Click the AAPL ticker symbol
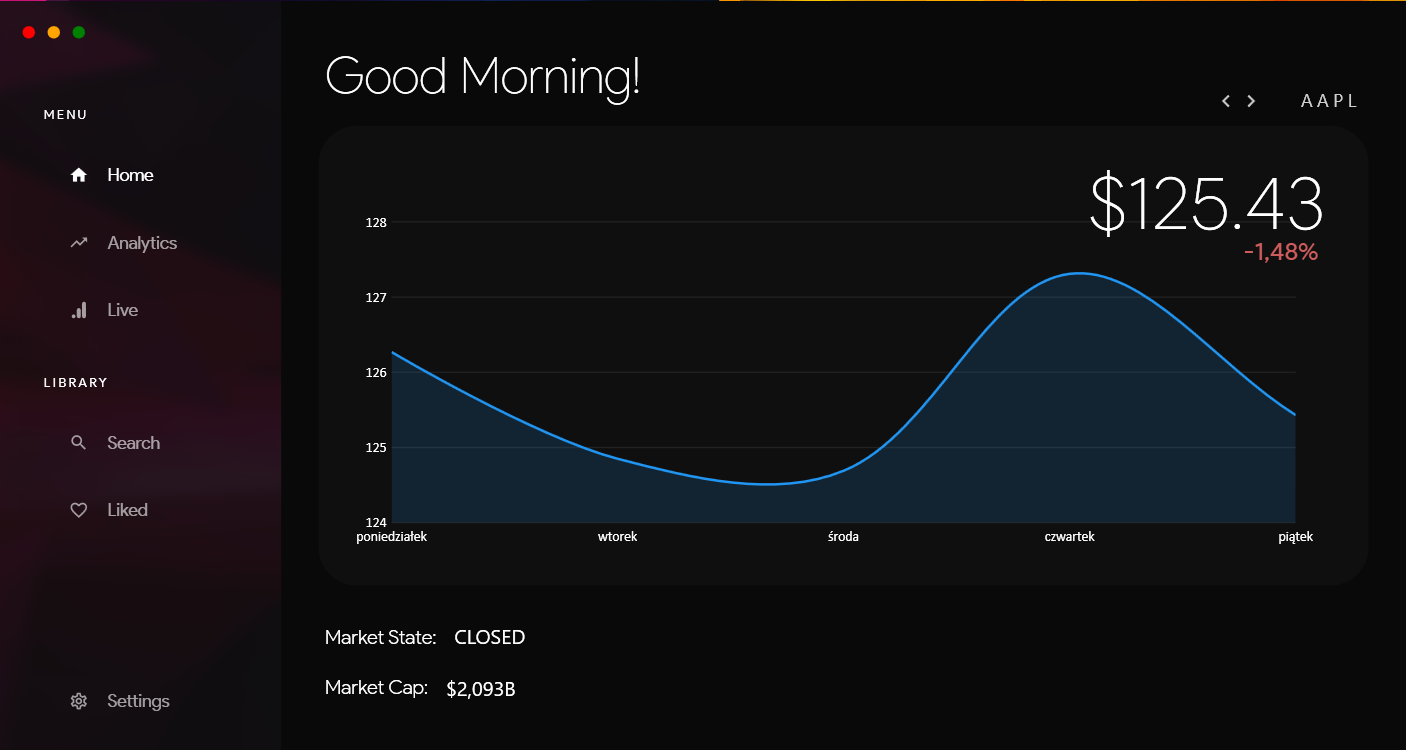The width and height of the screenshot is (1406, 750). (1330, 101)
